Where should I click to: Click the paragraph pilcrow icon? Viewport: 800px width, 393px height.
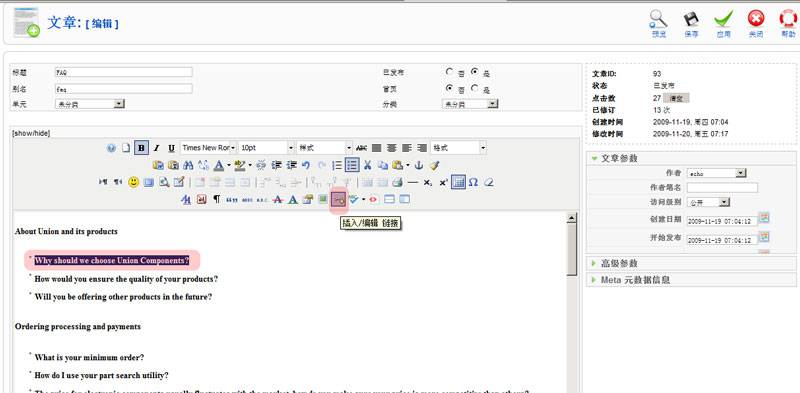217,199
